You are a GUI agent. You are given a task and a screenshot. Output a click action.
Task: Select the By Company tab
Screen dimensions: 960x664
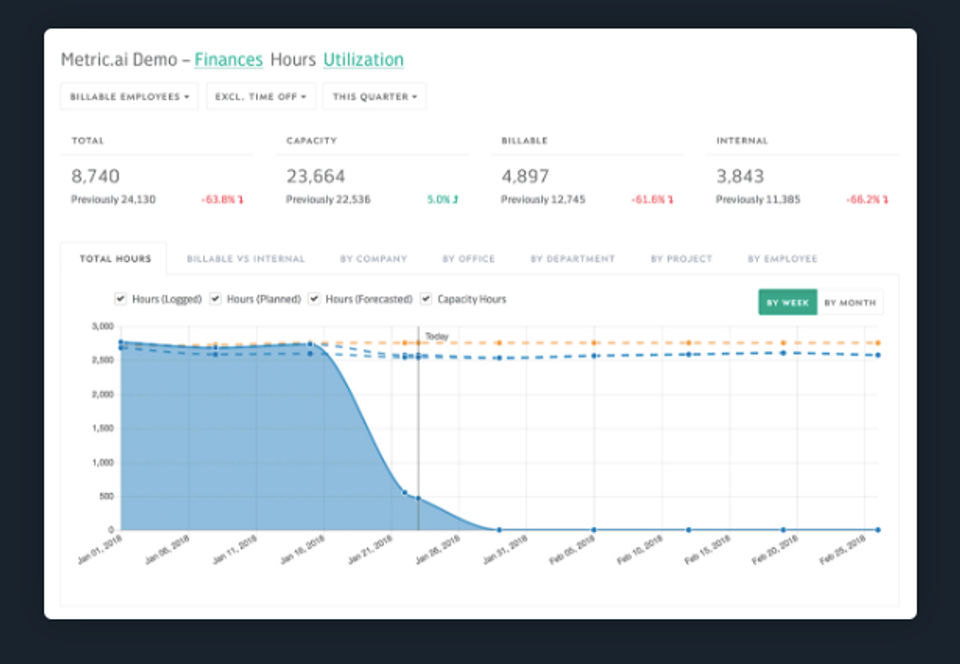[x=373, y=259]
